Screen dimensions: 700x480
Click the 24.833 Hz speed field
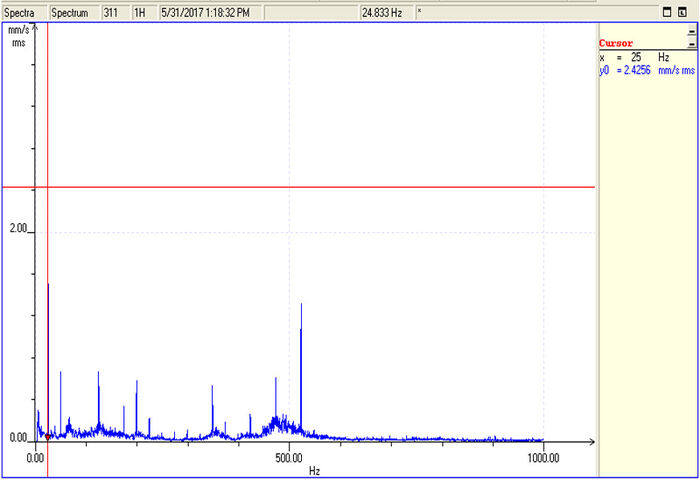tap(386, 13)
